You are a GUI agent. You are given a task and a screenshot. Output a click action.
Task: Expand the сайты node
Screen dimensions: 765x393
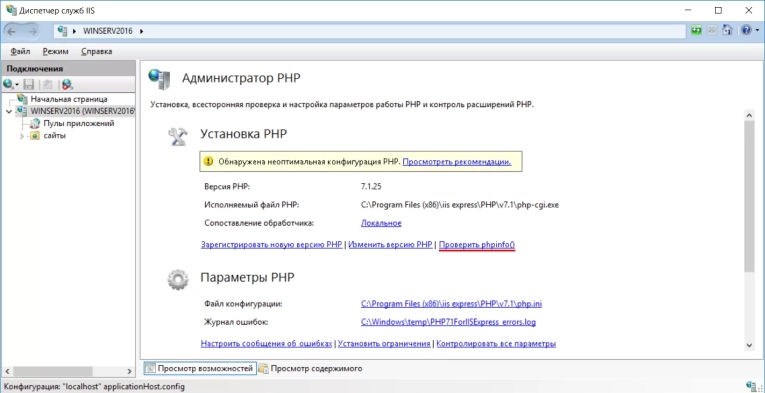pyautogui.click(x=21, y=137)
